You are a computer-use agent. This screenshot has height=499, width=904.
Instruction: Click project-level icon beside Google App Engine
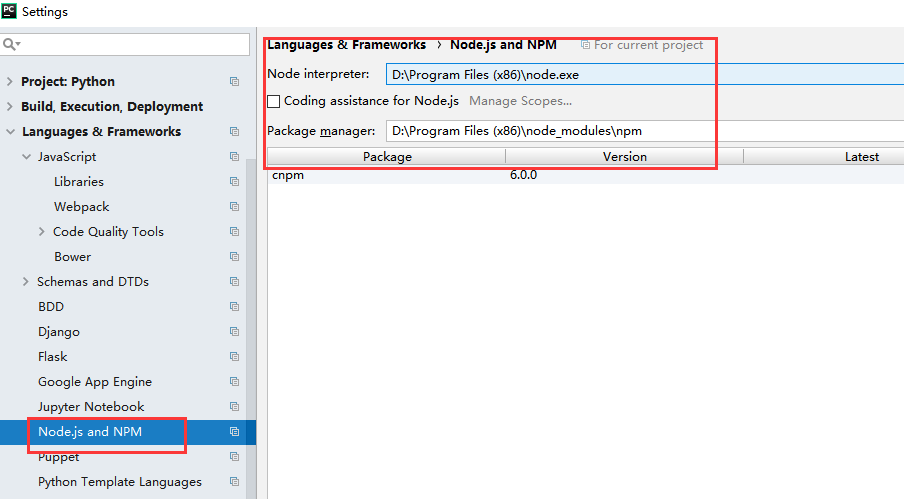pos(234,381)
